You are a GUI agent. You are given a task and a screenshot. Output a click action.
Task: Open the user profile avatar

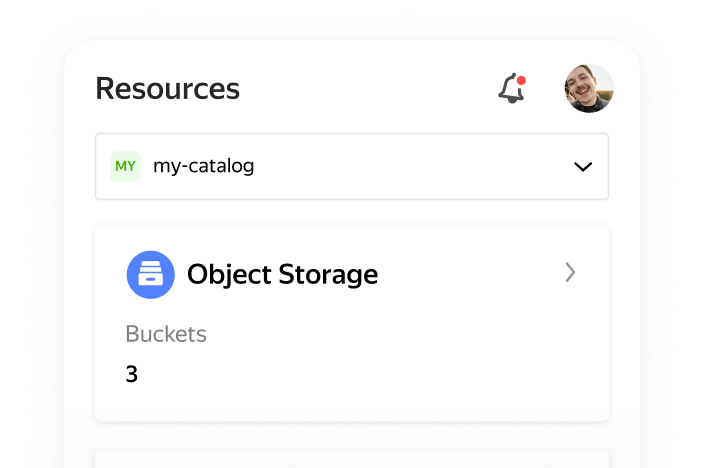[x=589, y=88]
